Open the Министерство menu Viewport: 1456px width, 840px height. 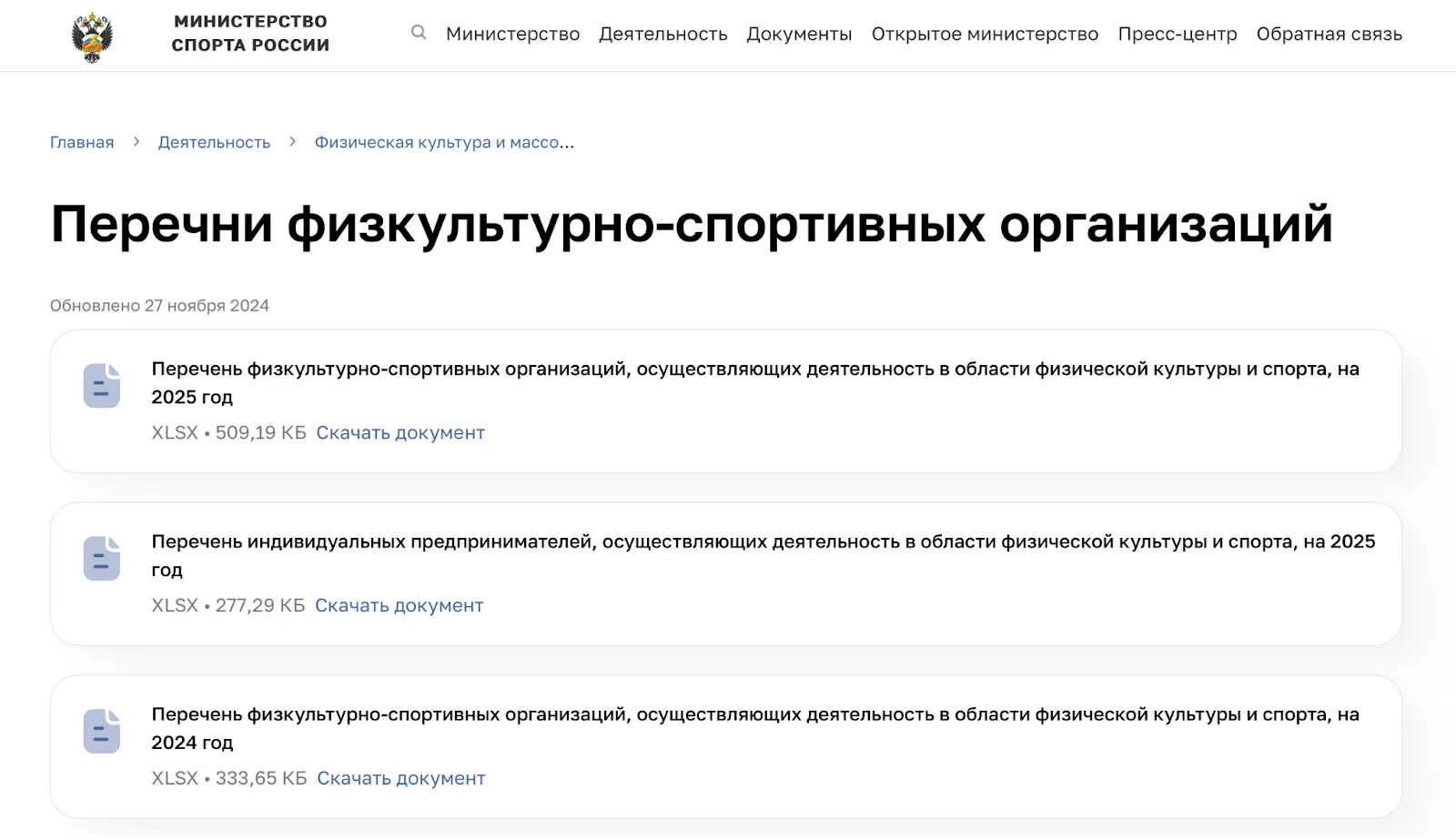tap(512, 34)
